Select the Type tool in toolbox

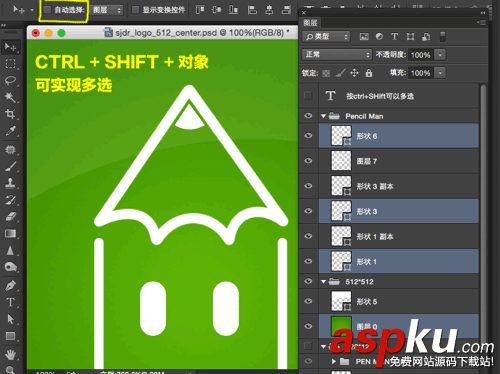coord(11,302)
